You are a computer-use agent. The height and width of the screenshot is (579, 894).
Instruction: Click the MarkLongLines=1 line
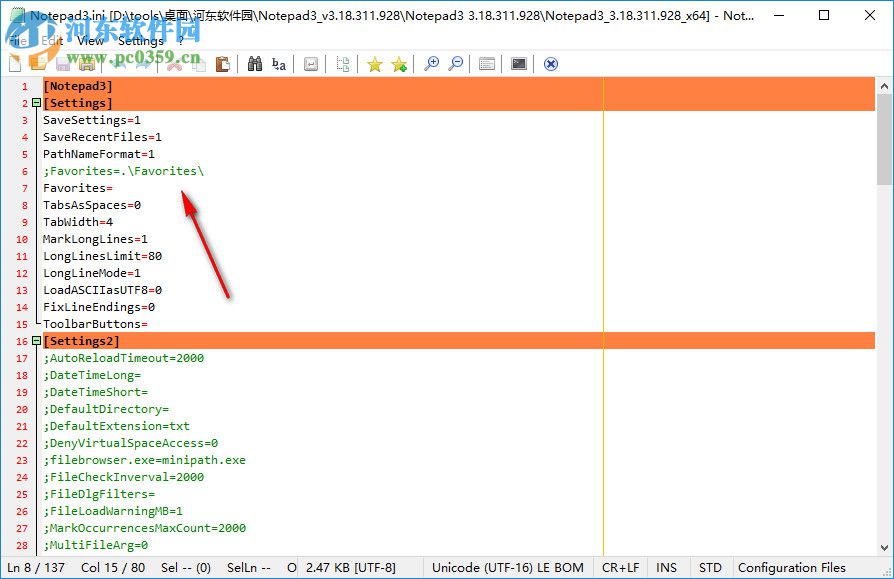[95, 239]
